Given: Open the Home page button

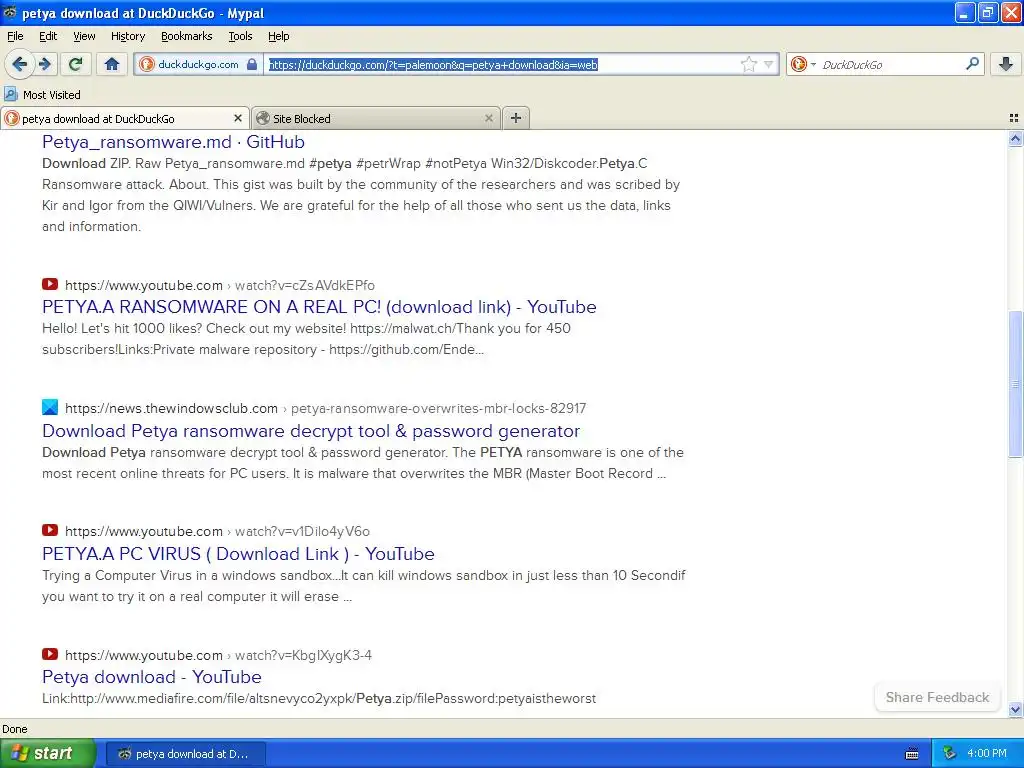Looking at the screenshot, I should tap(112, 64).
